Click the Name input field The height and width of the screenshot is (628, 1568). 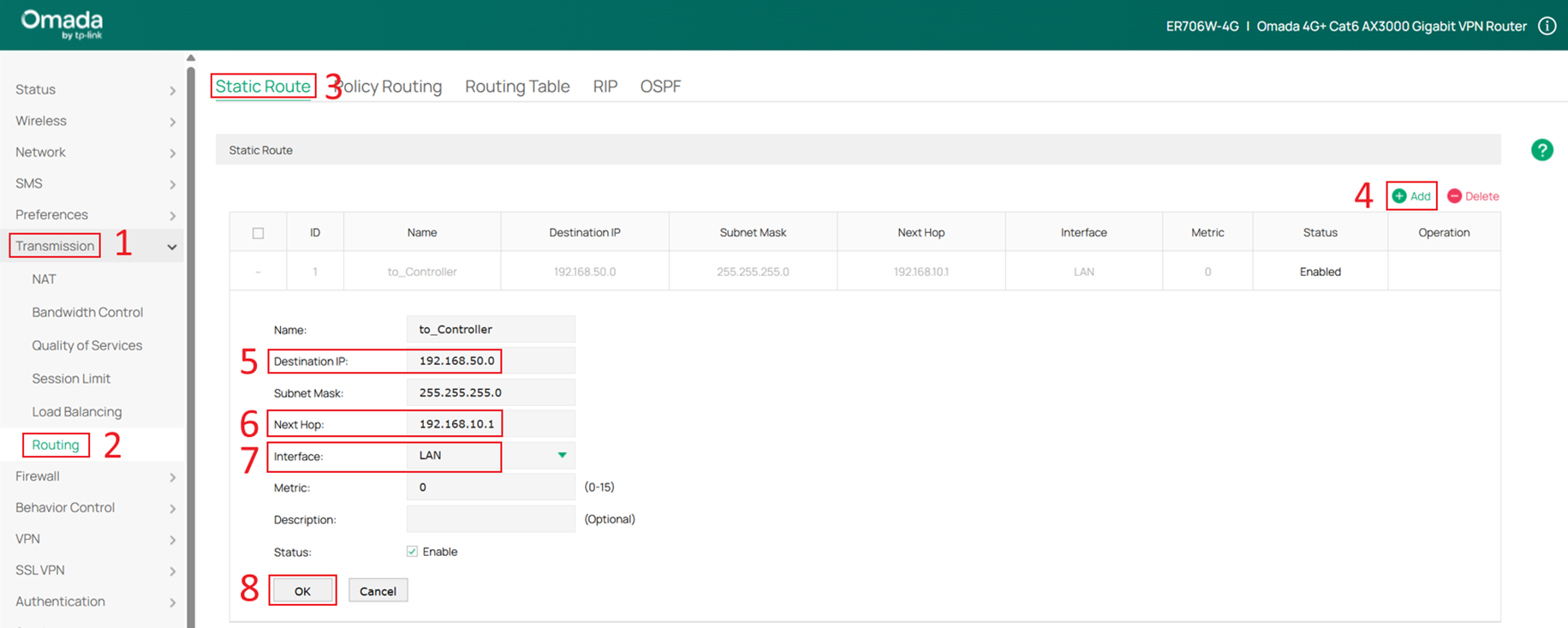[491, 329]
